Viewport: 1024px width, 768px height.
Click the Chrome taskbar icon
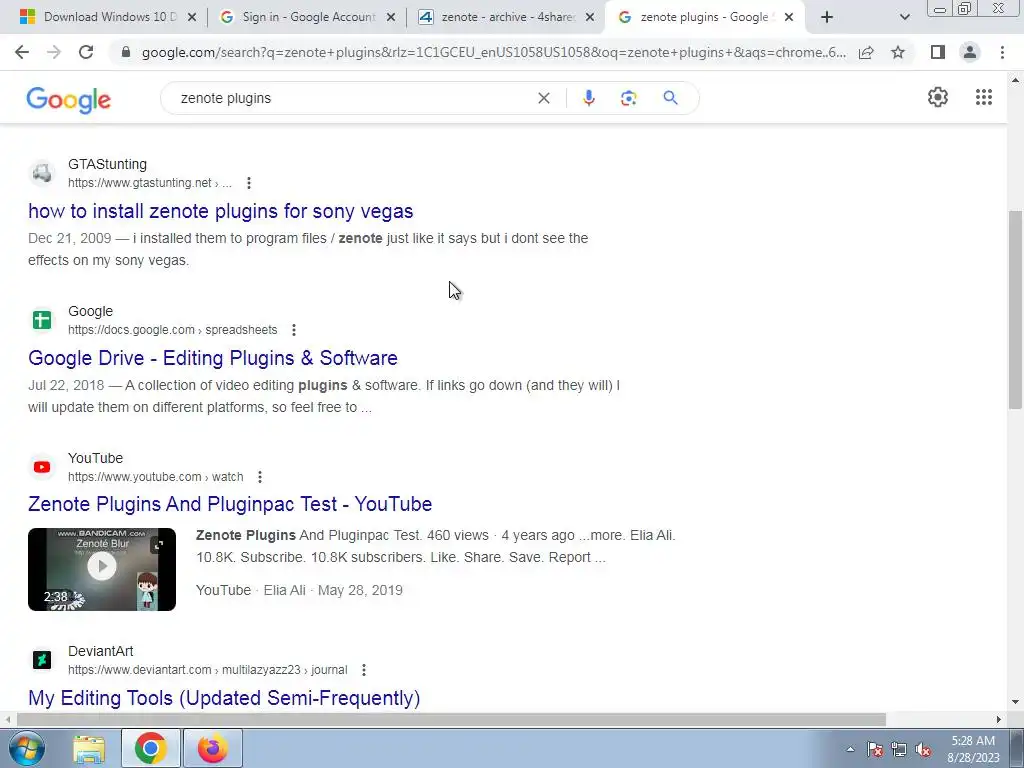point(151,748)
